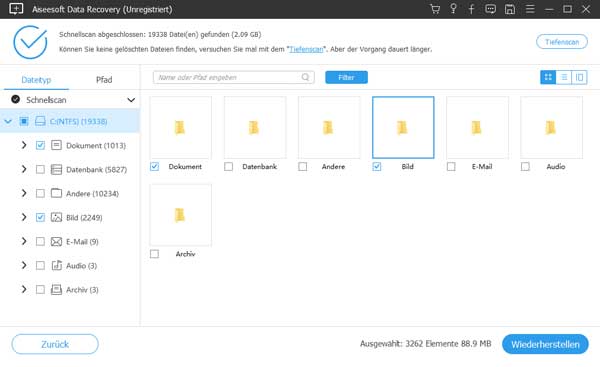The height and width of the screenshot is (367, 600).
Task: Uncheck the Dokument thumbnail checkbox
Action: tap(154, 166)
